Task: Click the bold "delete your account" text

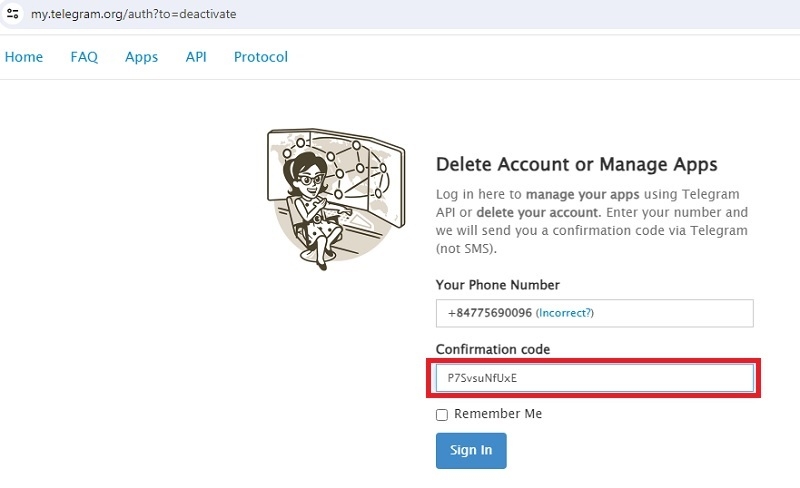Action: click(537, 212)
